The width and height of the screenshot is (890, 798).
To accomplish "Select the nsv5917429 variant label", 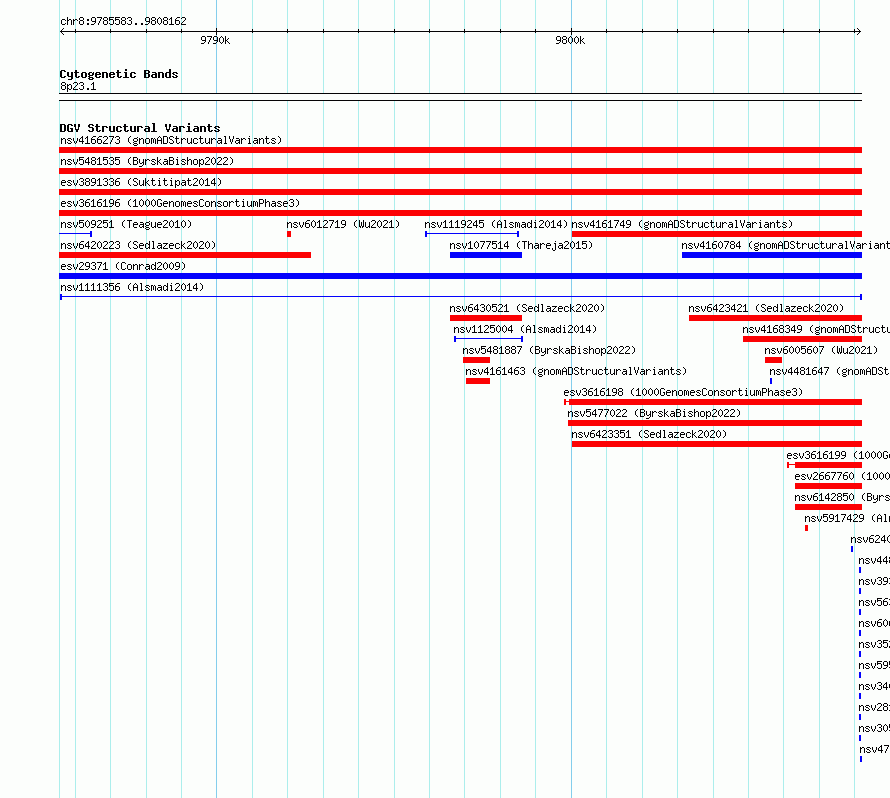I will coord(847,518).
